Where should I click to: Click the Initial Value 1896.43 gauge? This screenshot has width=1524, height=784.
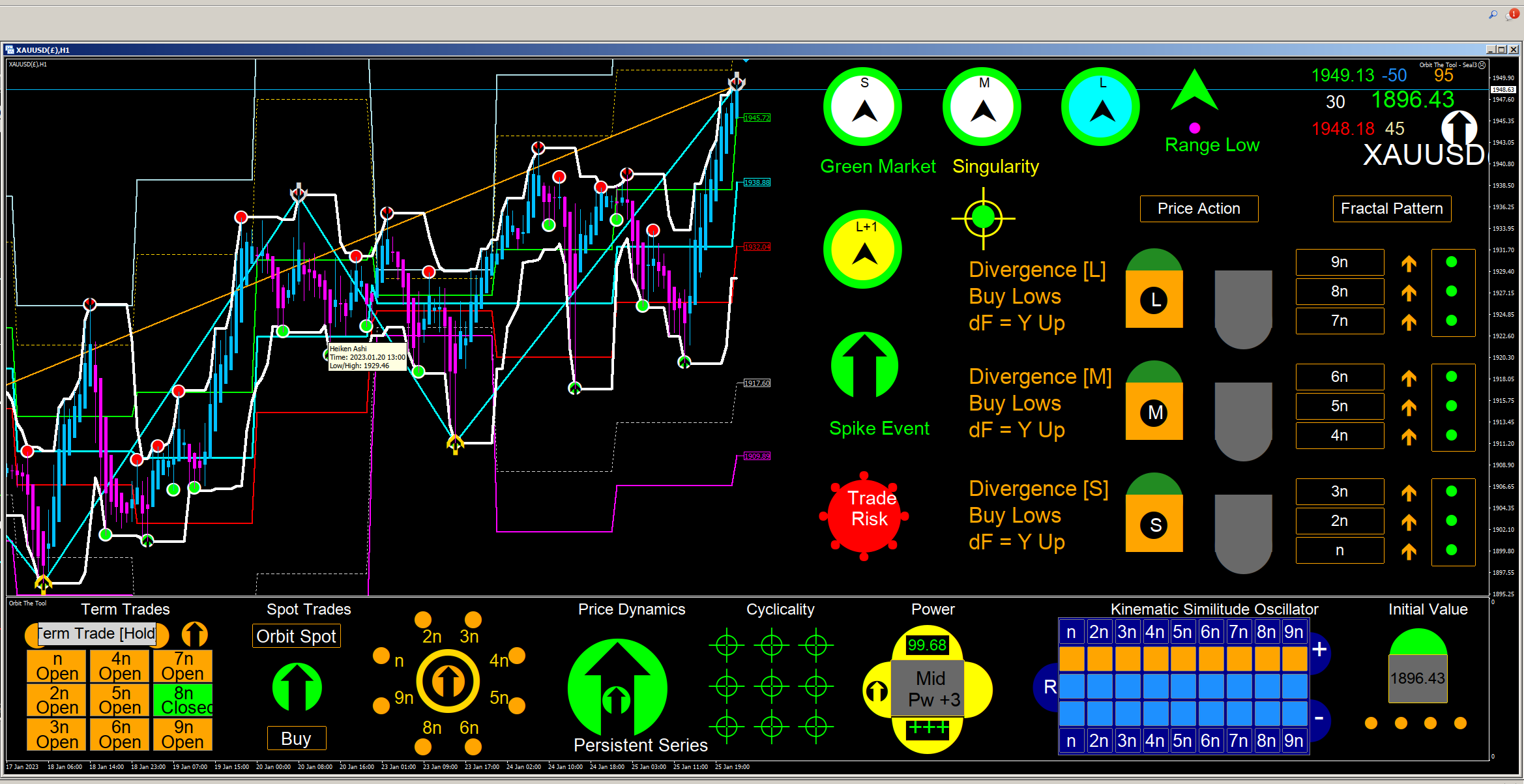(1418, 678)
